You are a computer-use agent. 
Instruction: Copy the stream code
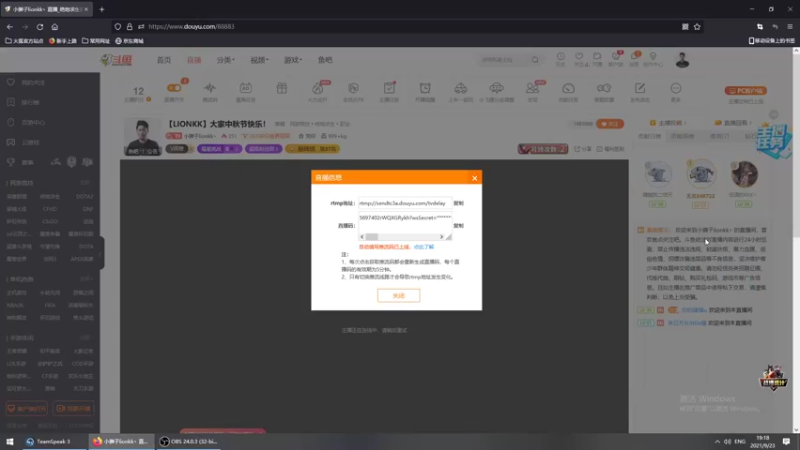(459, 226)
